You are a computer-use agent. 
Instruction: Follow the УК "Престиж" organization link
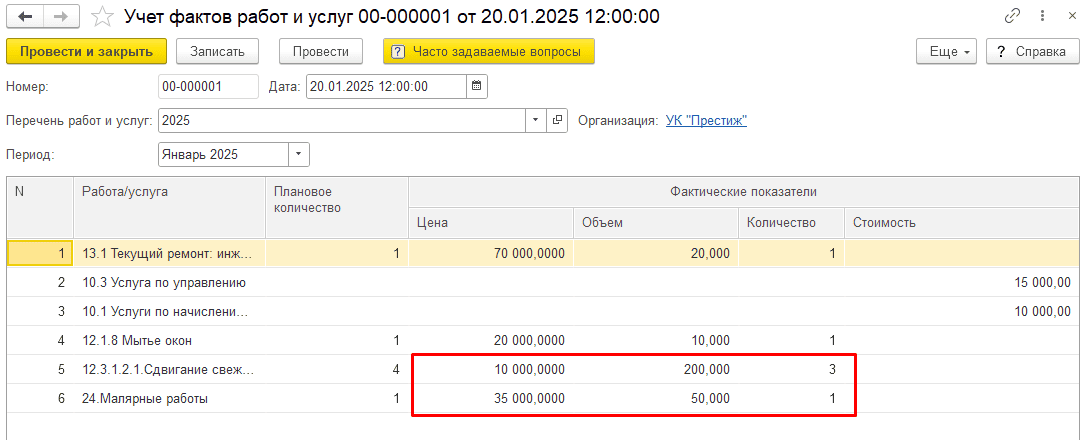point(706,121)
